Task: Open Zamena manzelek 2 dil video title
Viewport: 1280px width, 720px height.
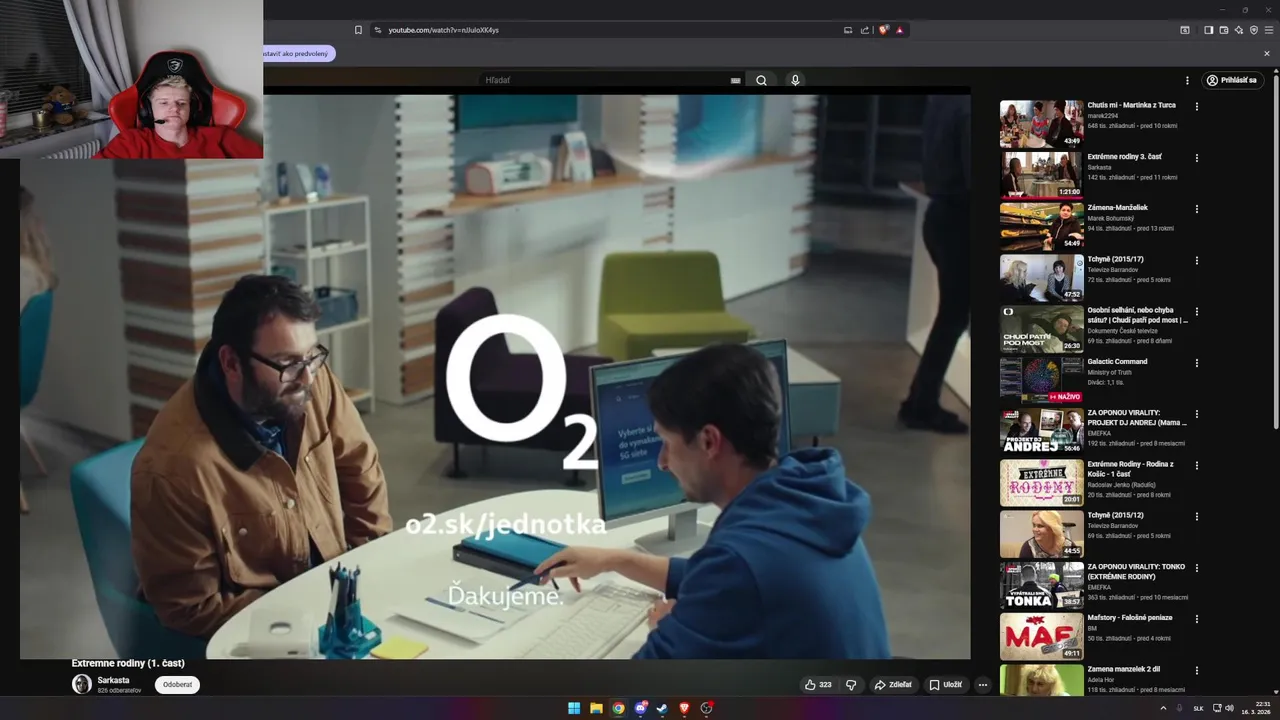Action: 1124,669
